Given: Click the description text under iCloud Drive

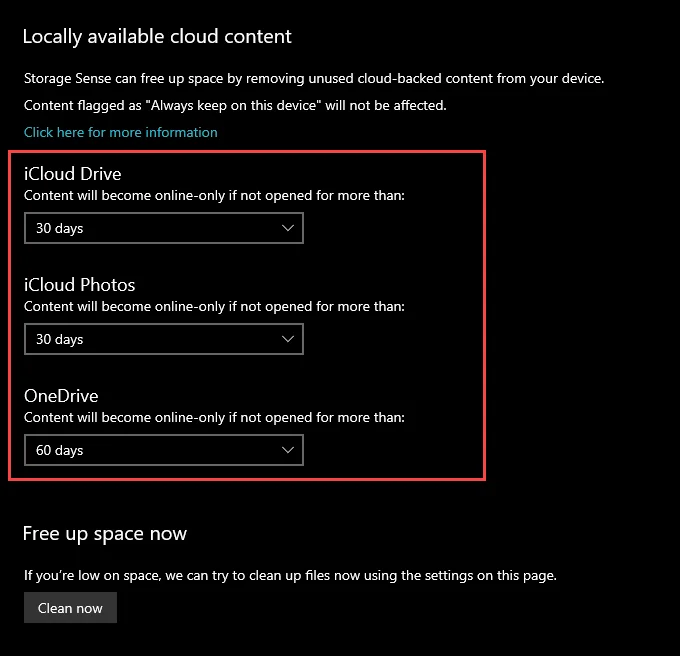Looking at the screenshot, I should [x=214, y=196].
